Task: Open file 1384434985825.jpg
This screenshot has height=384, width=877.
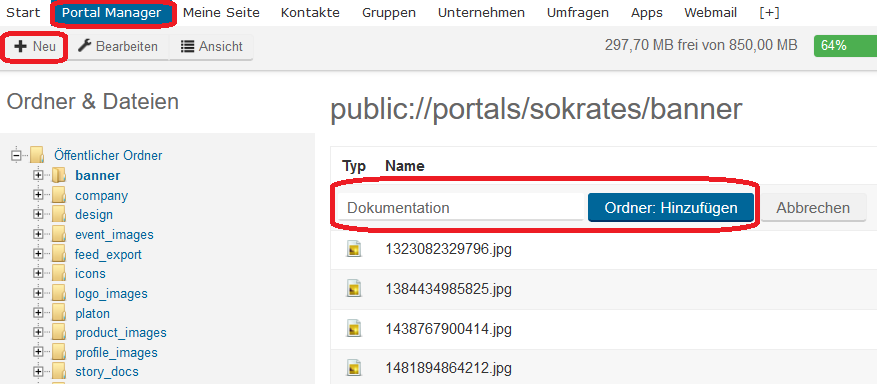Action: click(x=449, y=289)
